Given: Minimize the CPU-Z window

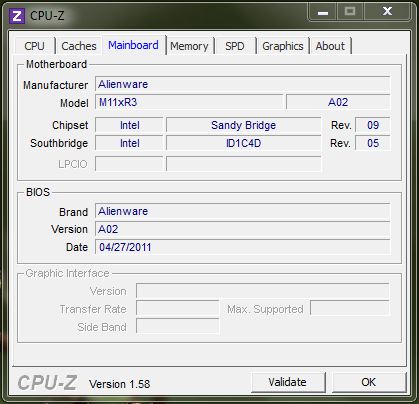Looking at the screenshot, I should coord(323,13).
